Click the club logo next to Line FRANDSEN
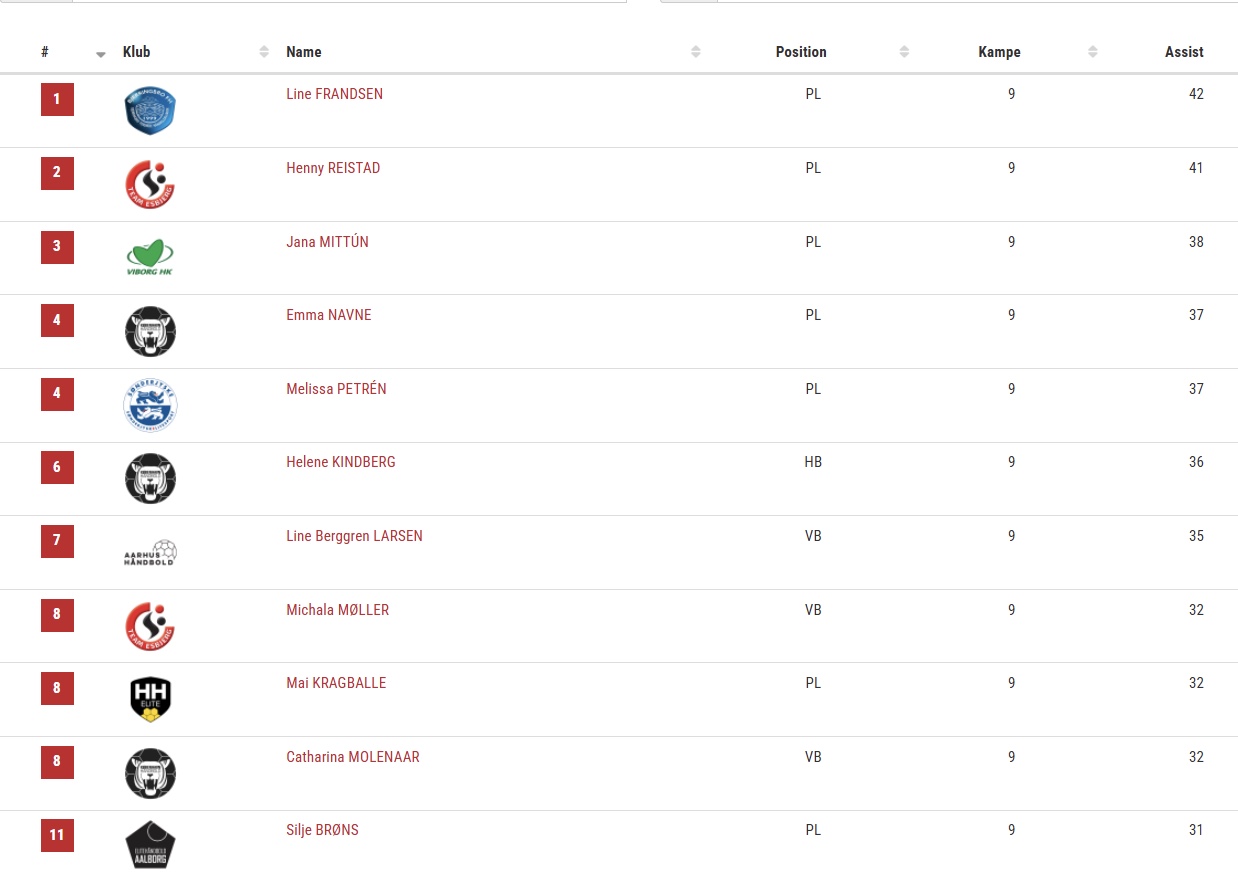This screenshot has height=879, width=1238. (x=150, y=111)
